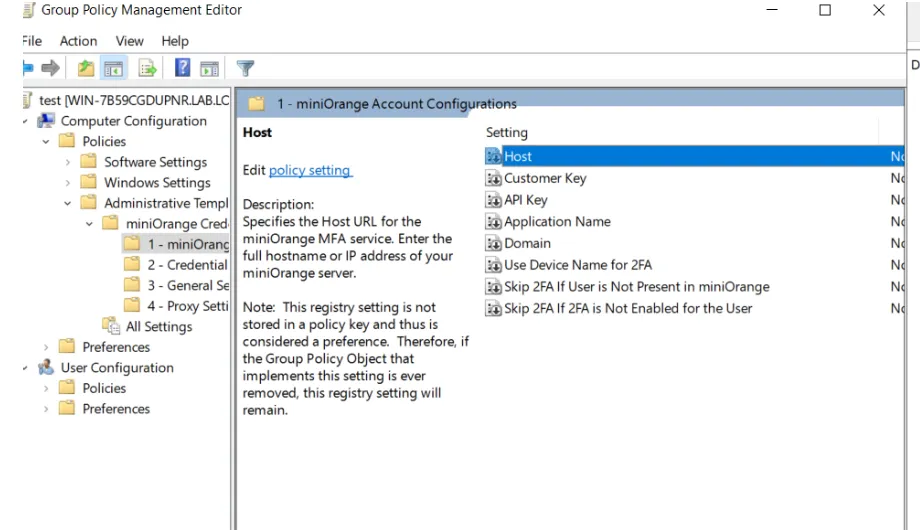This screenshot has height=530, width=920.
Task: Select Skip 2FA If 2FA is Not Enabled
Action: [x=628, y=308]
